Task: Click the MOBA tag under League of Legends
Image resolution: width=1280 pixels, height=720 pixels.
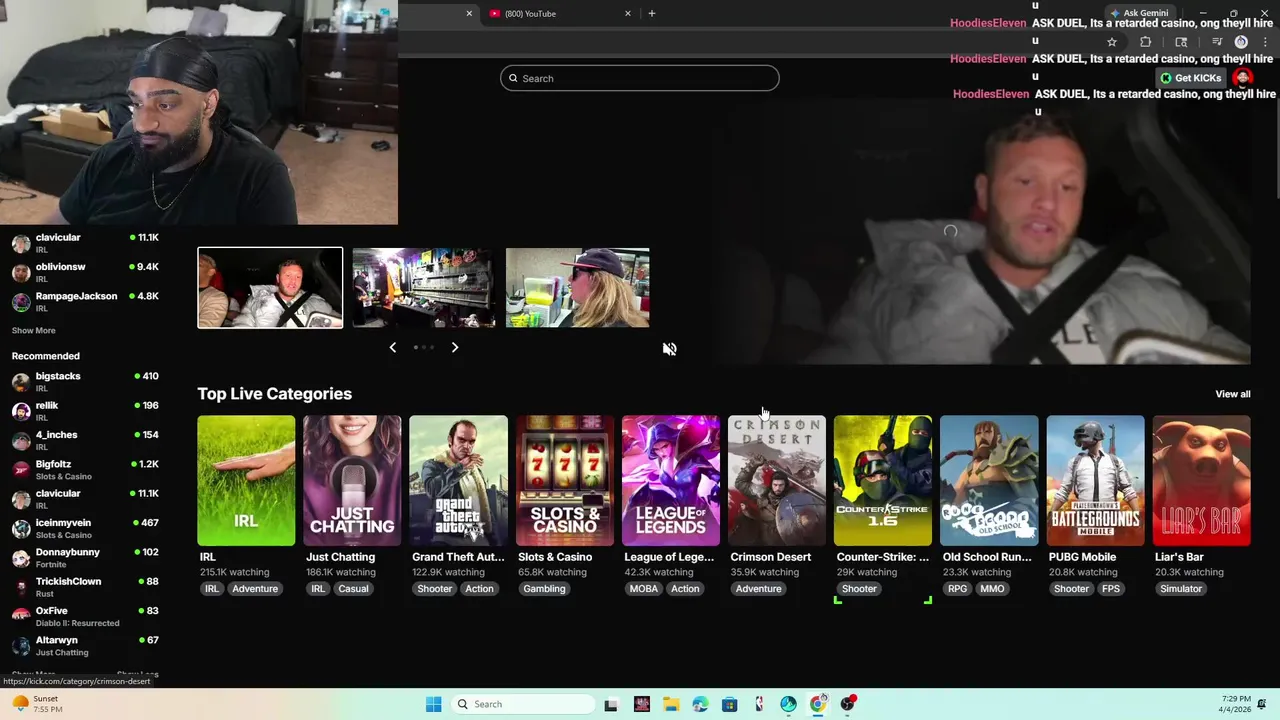Action: click(x=644, y=589)
